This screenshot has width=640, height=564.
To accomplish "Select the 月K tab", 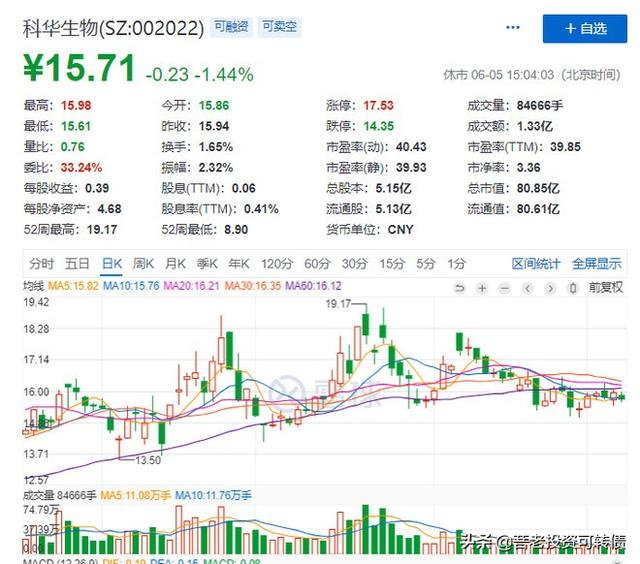I will point(175,264).
